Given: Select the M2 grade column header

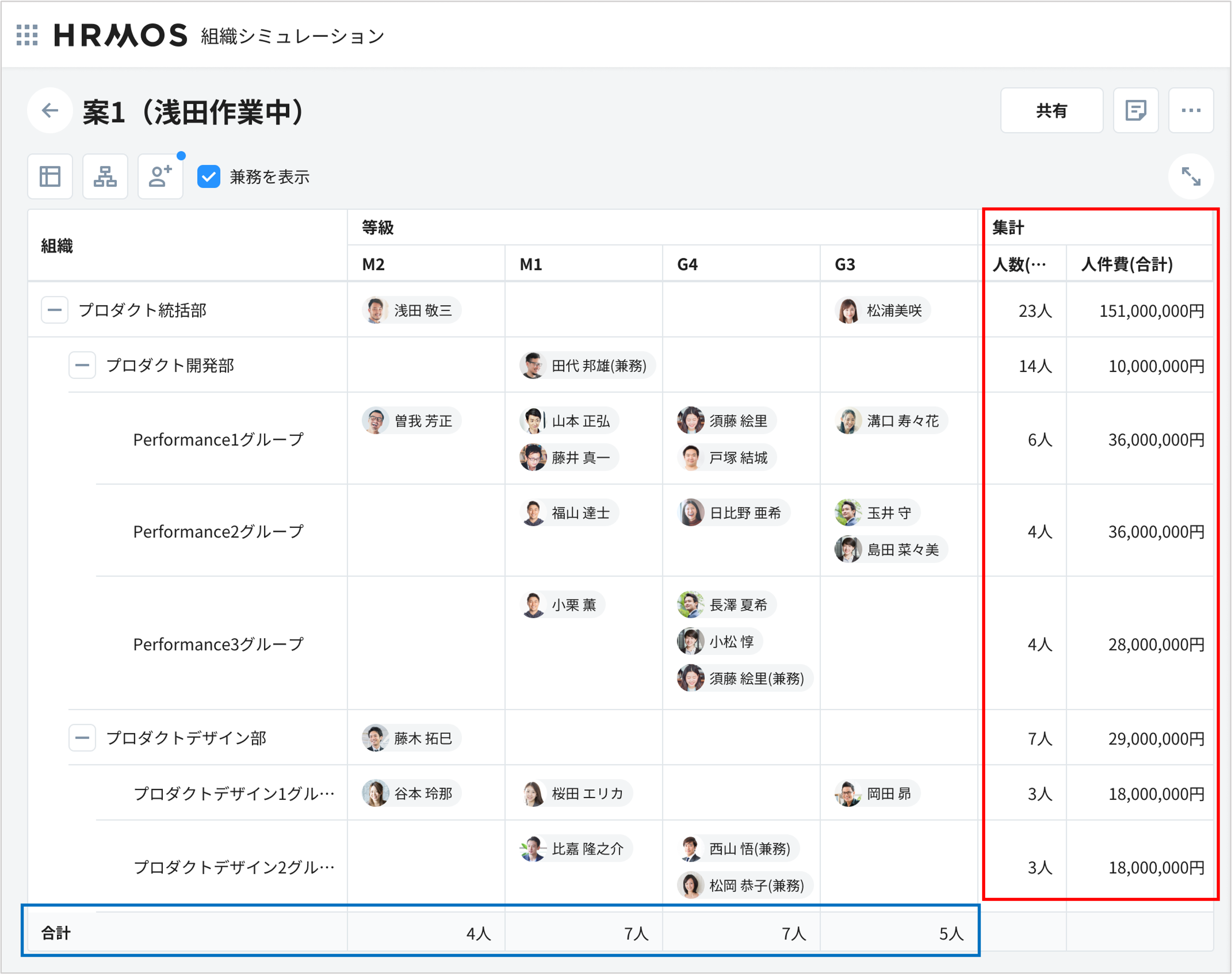Looking at the screenshot, I should [x=373, y=264].
